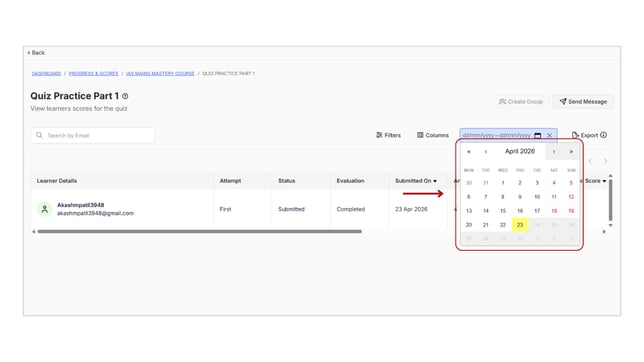The image size is (644, 362).
Task: Open learner Akashmpatil3948 name
Action: coord(80,205)
